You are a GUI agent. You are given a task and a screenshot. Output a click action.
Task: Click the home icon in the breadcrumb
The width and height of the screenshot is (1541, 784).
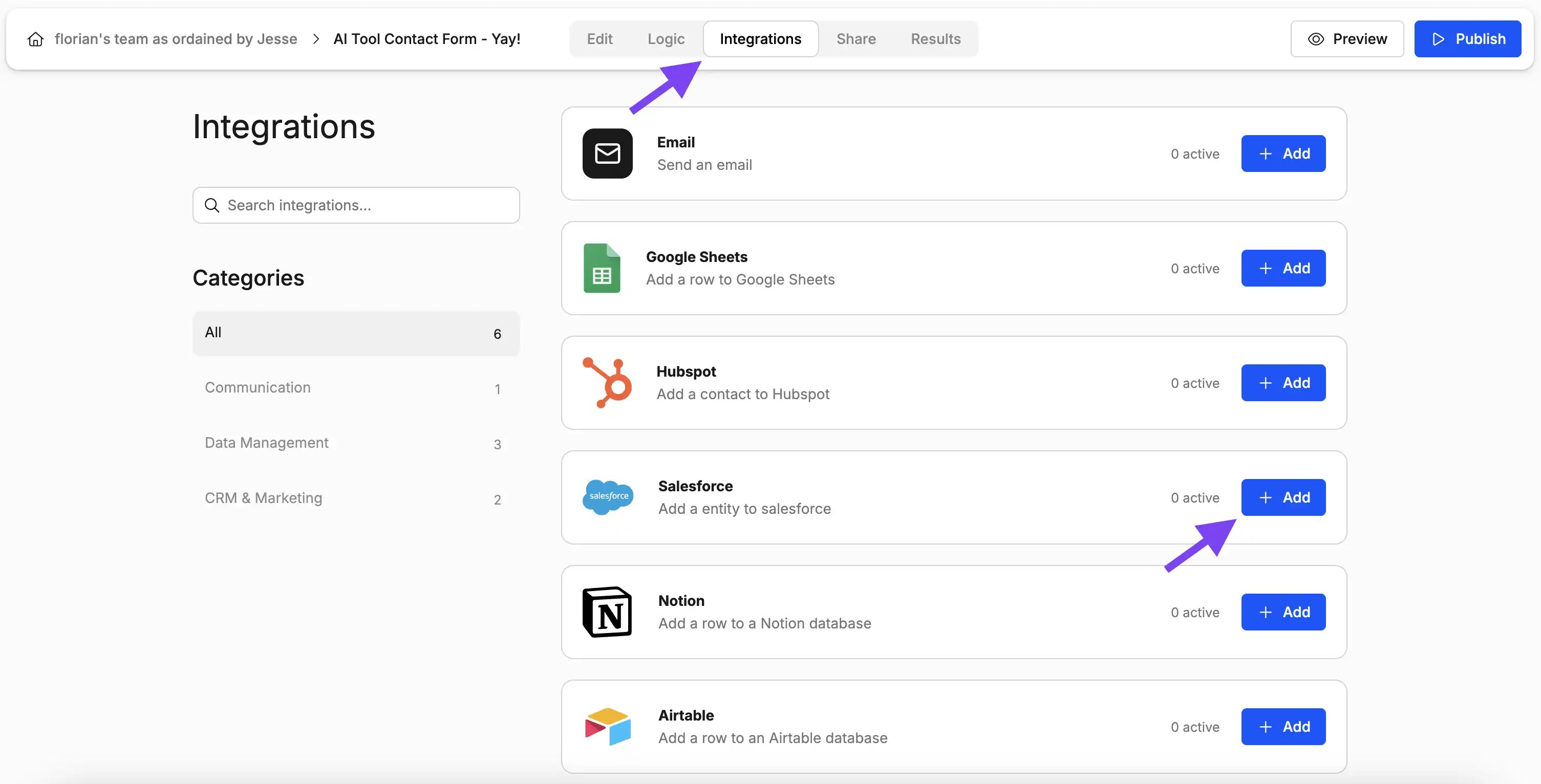(35, 38)
